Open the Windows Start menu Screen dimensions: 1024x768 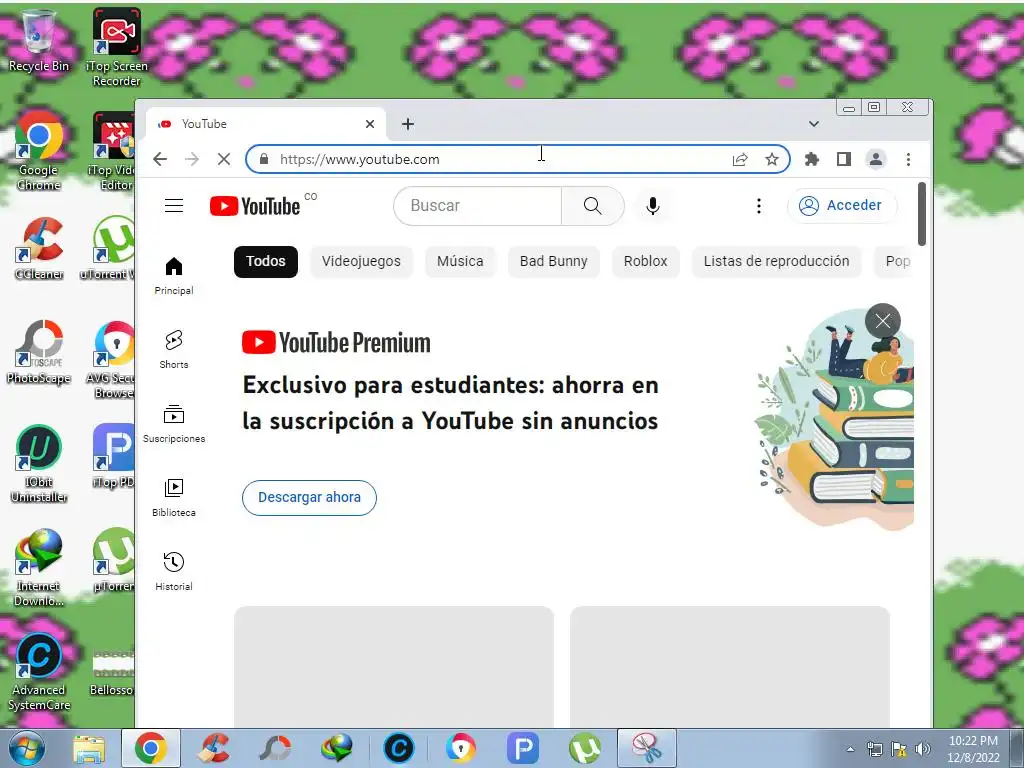[27, 748]
